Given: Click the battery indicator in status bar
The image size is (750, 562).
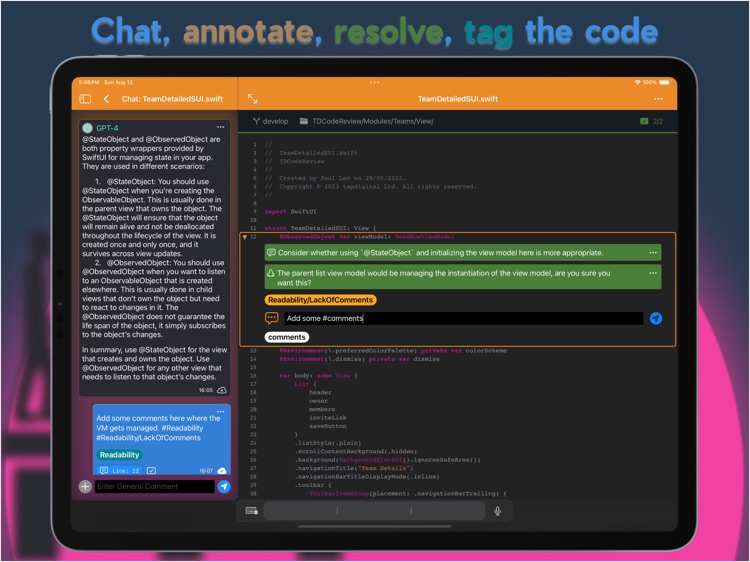Looking at the screenshot, I should (665, 82).
